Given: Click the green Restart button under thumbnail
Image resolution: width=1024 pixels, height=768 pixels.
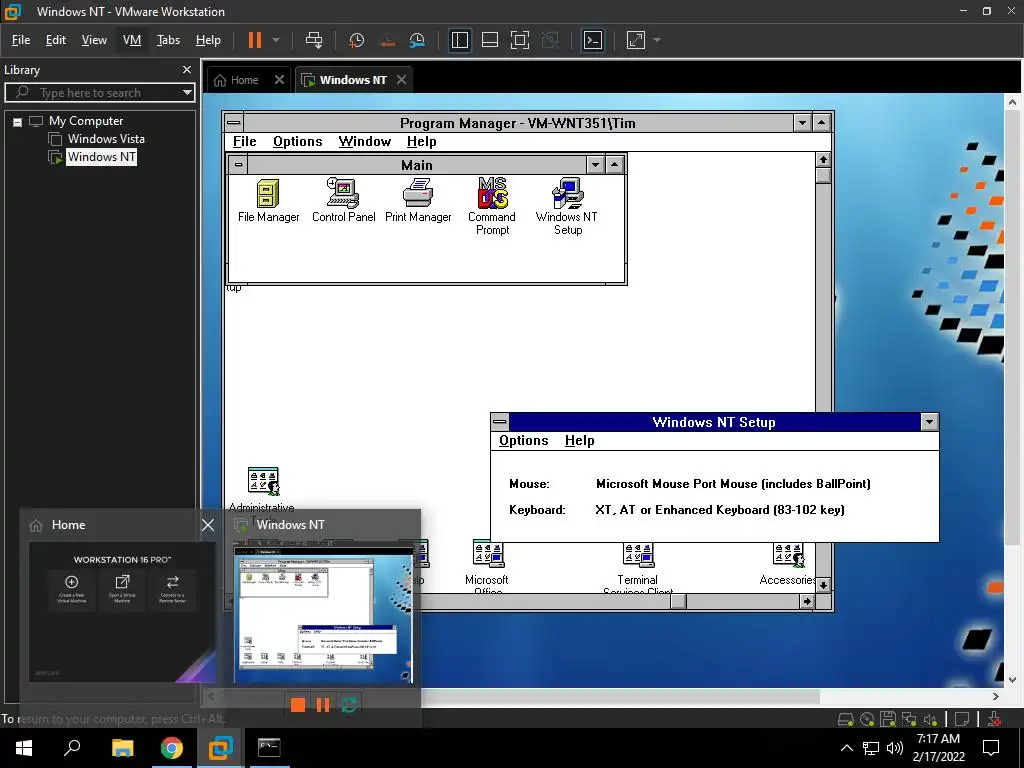Looking at the screenshot, I should tap(349, 705).
